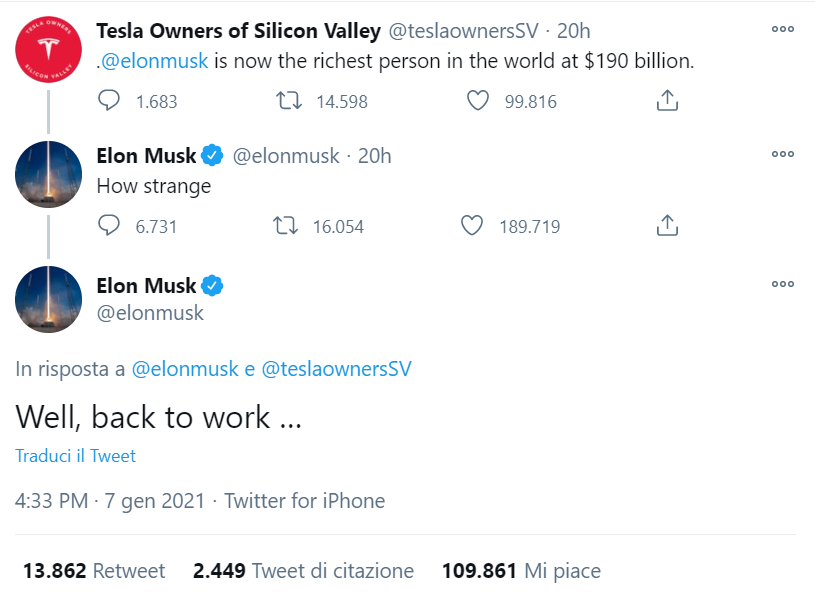
Task: Like the Tesla Owners richest person tweet
Action: [x=478, y=101]
